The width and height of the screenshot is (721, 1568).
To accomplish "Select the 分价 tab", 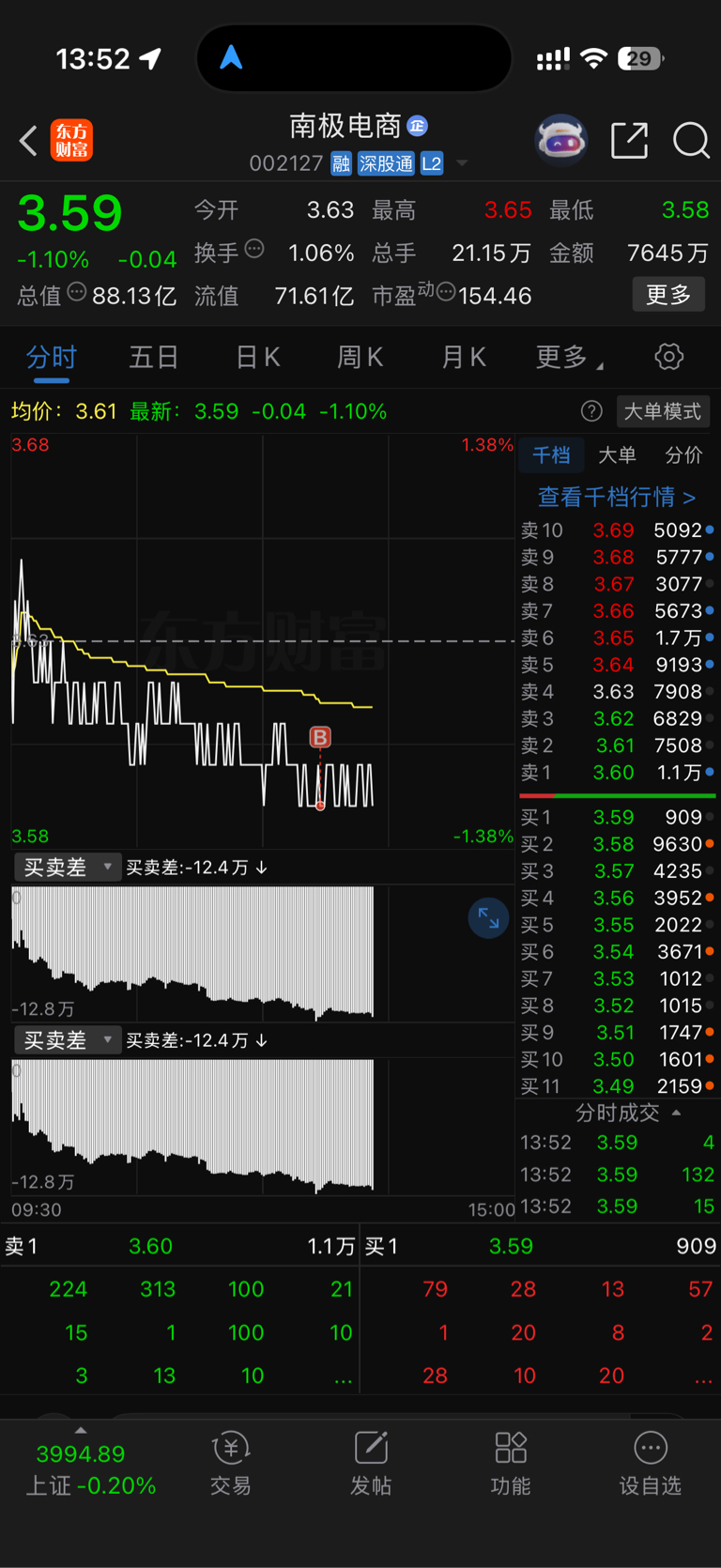I will tap(683, 455).
